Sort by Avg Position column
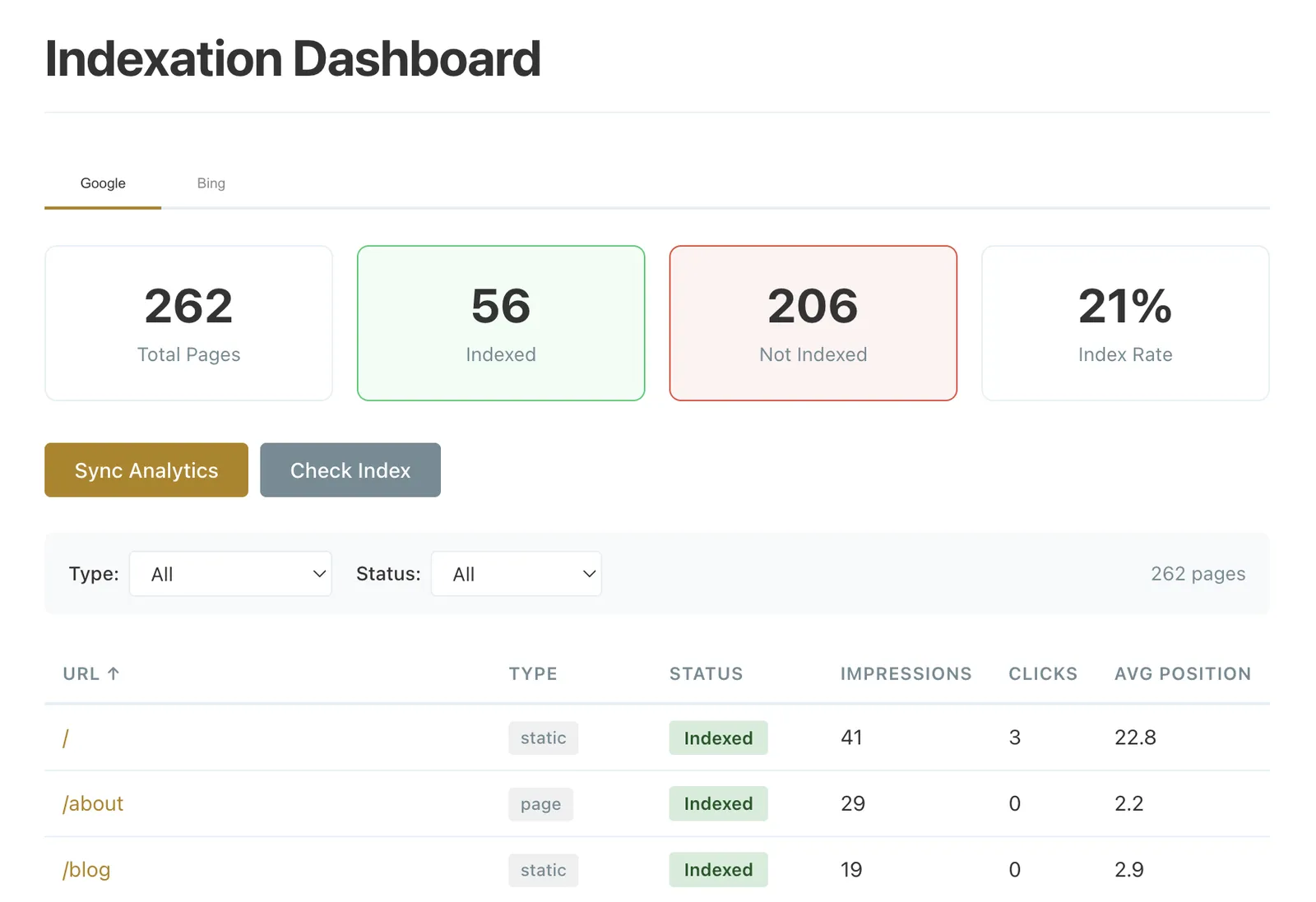 click(x=1182, y=673)
